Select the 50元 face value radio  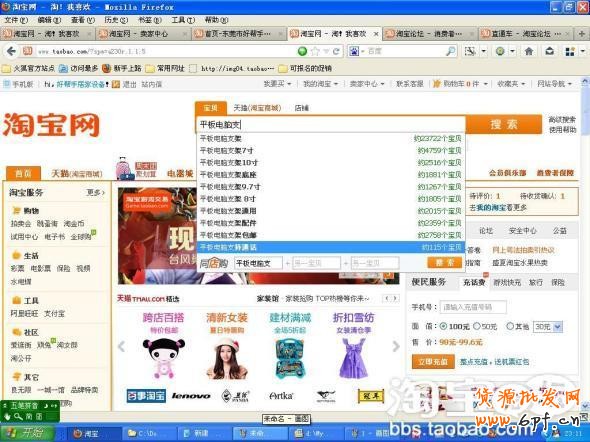click(x=476, y=326)
